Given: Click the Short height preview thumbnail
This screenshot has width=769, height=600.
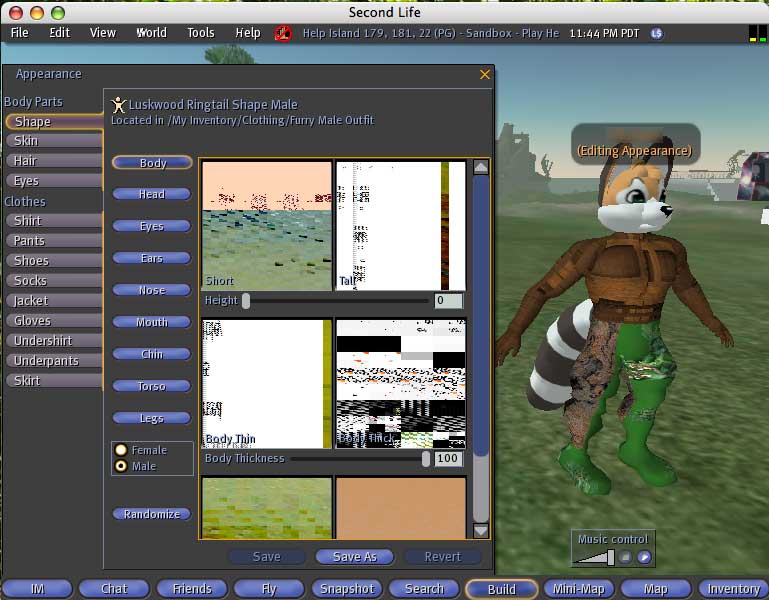Looking at the screenshot, I should 267,226.
